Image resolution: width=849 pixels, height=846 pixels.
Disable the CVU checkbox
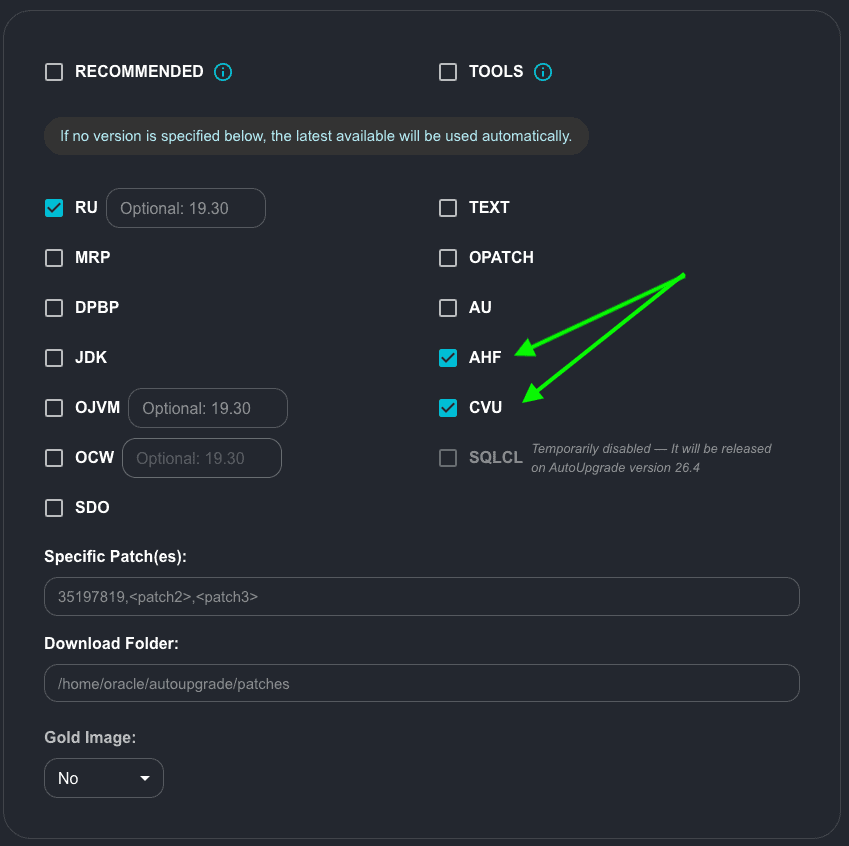(x=448, y=408)
